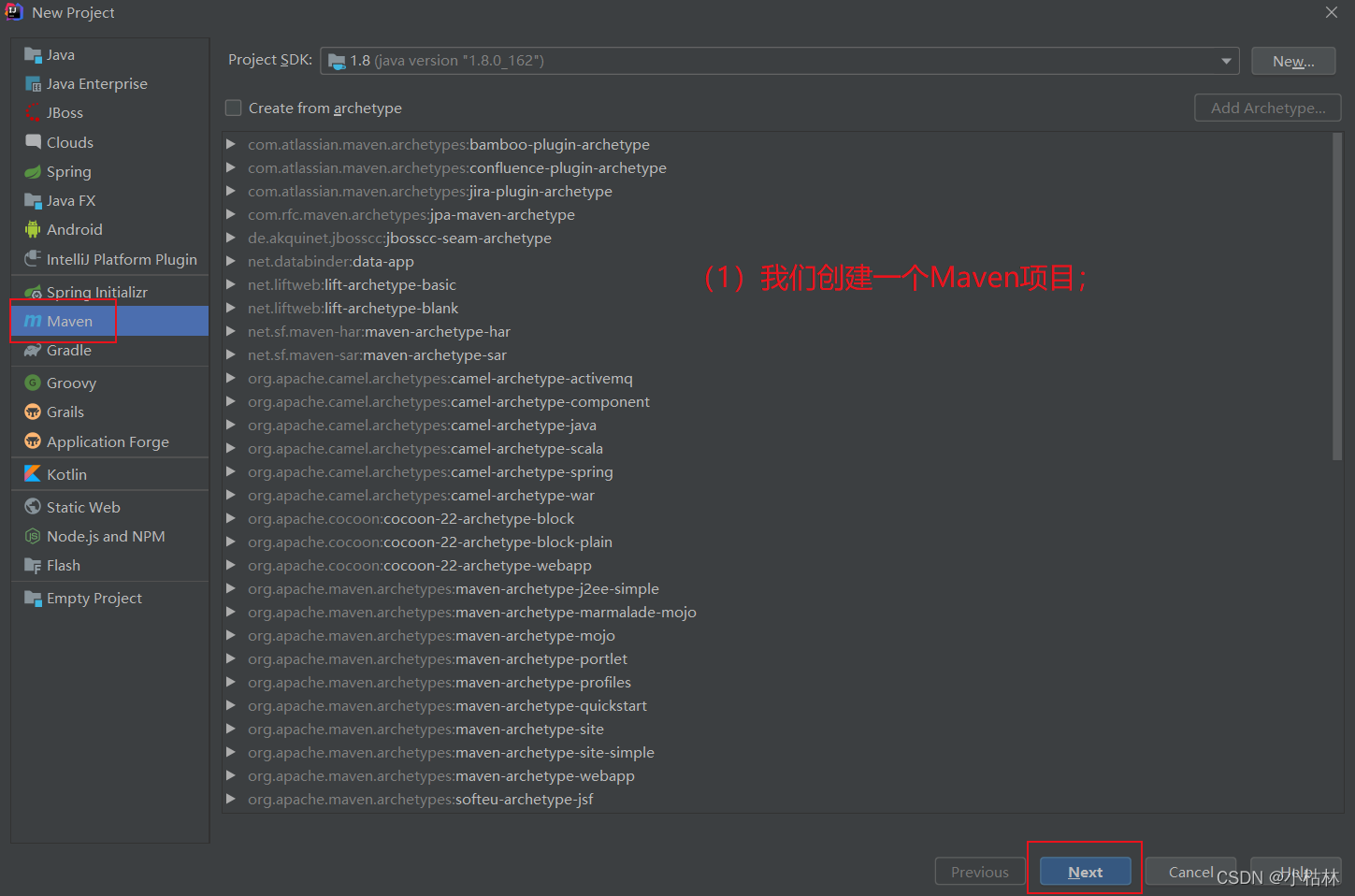Click the New... SDK button
1355x896 pixels.
pos(1293,61)
